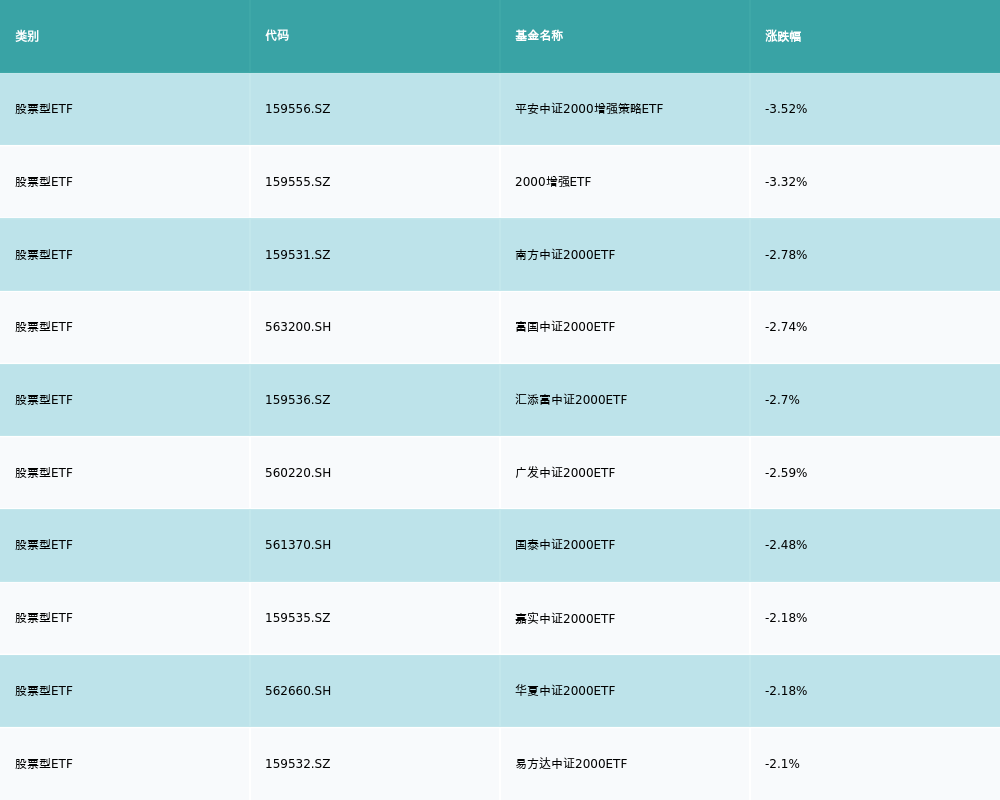This screenshot has width=1000, height=800.
Task: Select 广发中证2000ETF fund name
Action: click(565, 473)
